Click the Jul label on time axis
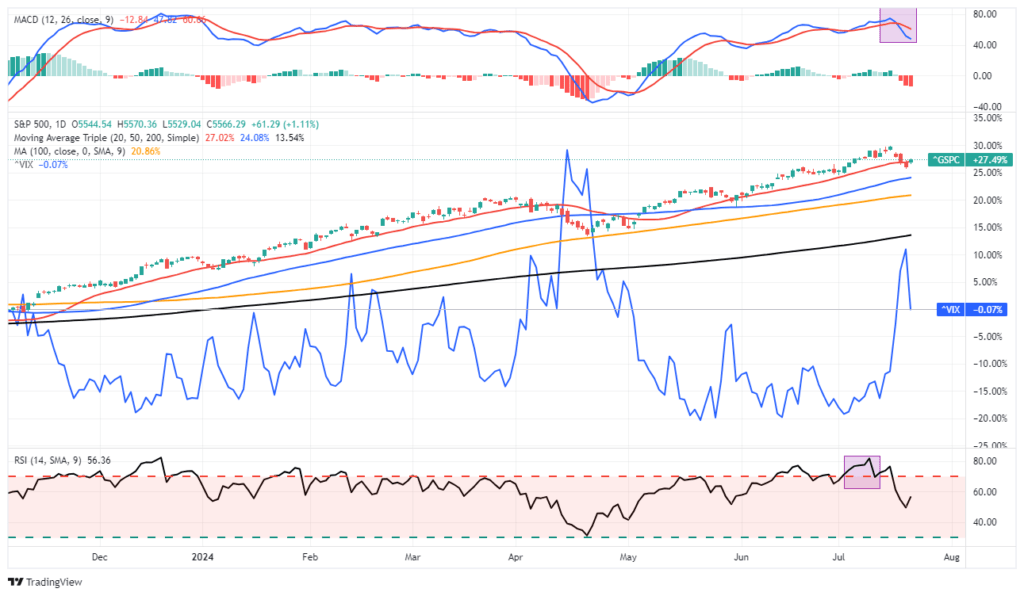Screen dimensions: 1024x596 click(839, 557)
